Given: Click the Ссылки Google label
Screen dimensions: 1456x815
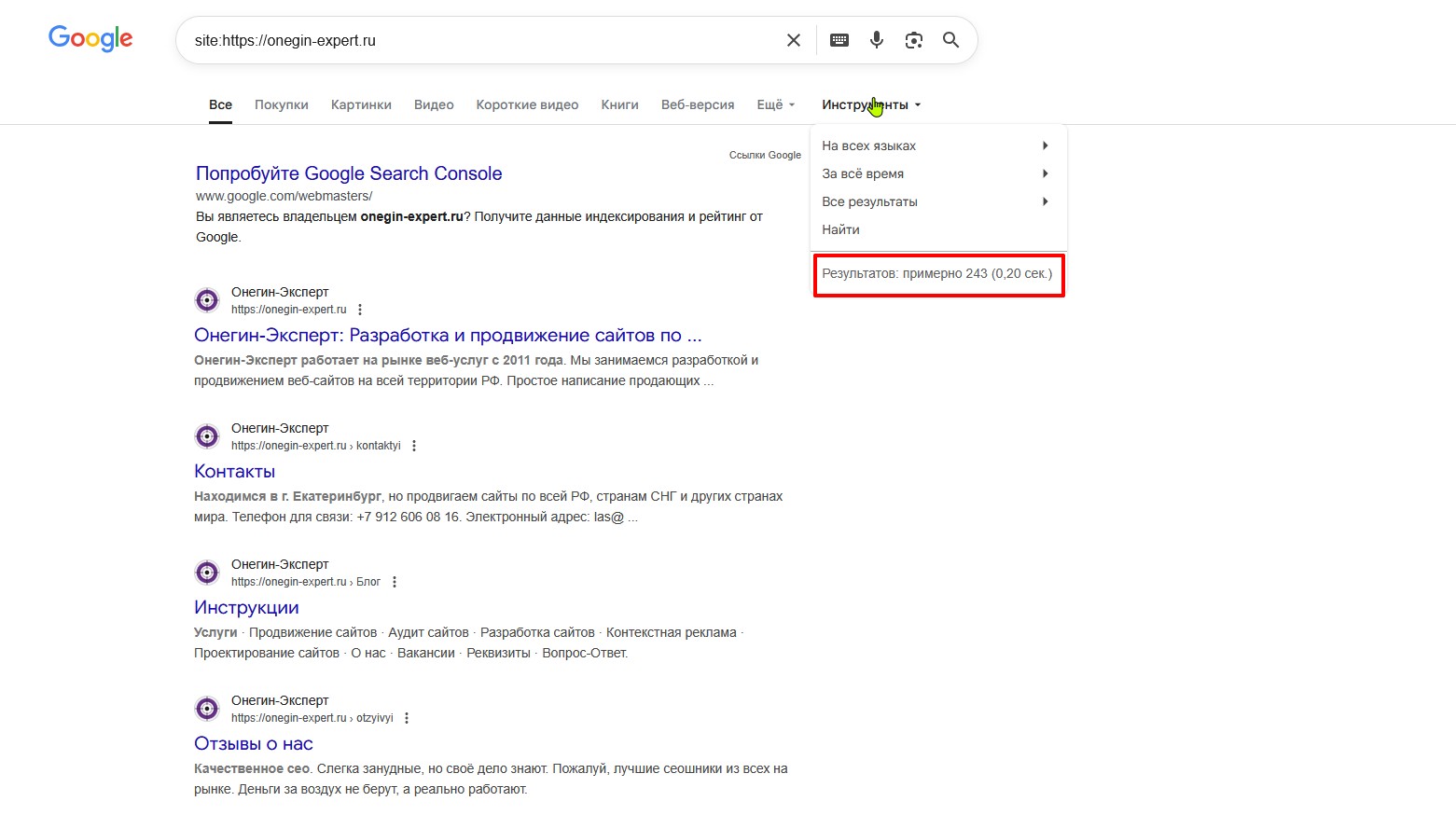Looking at the screenshot, I should [765, 155].
